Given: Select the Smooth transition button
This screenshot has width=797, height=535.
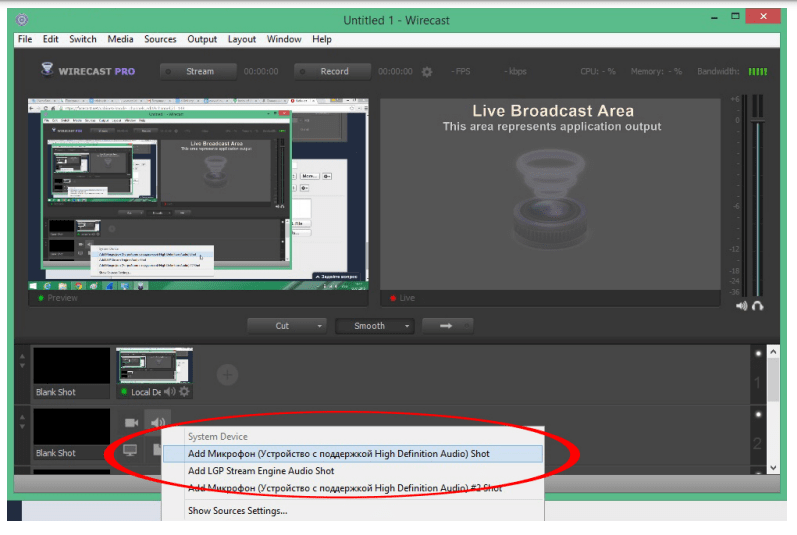Looking at the screenshot, I should tap(370, 326).
